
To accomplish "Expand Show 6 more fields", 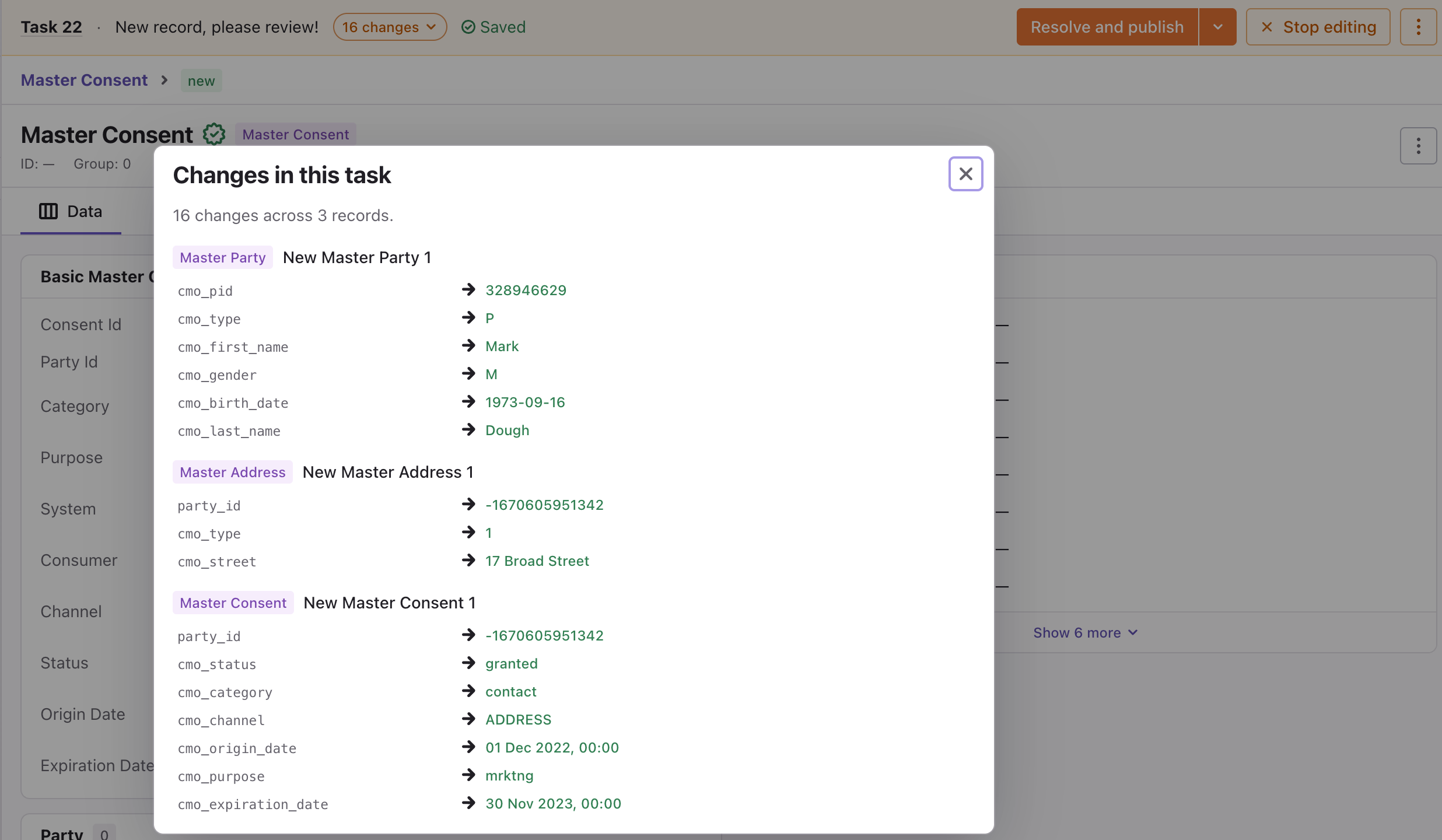I will coord(1085,632).
